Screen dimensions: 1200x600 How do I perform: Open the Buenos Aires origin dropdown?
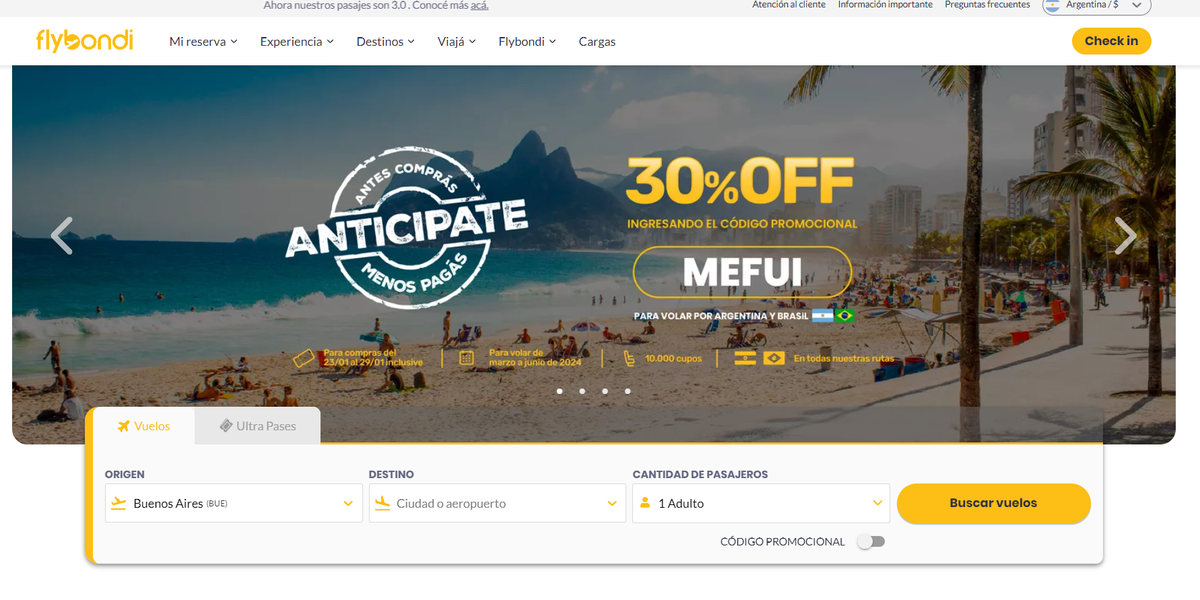pos(234,503)
